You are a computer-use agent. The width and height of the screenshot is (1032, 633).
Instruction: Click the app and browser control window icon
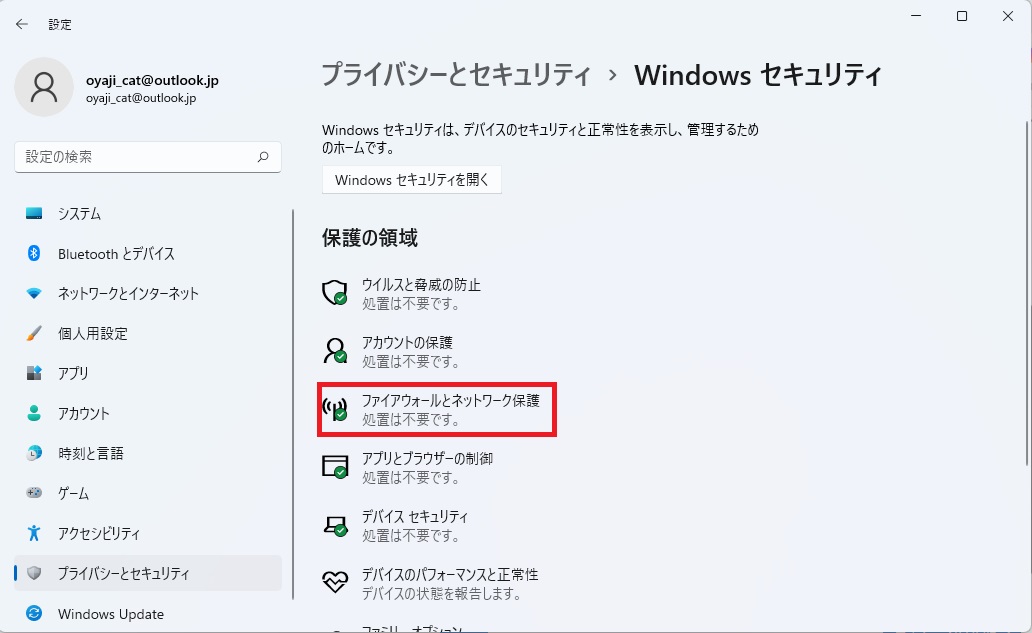335,467
